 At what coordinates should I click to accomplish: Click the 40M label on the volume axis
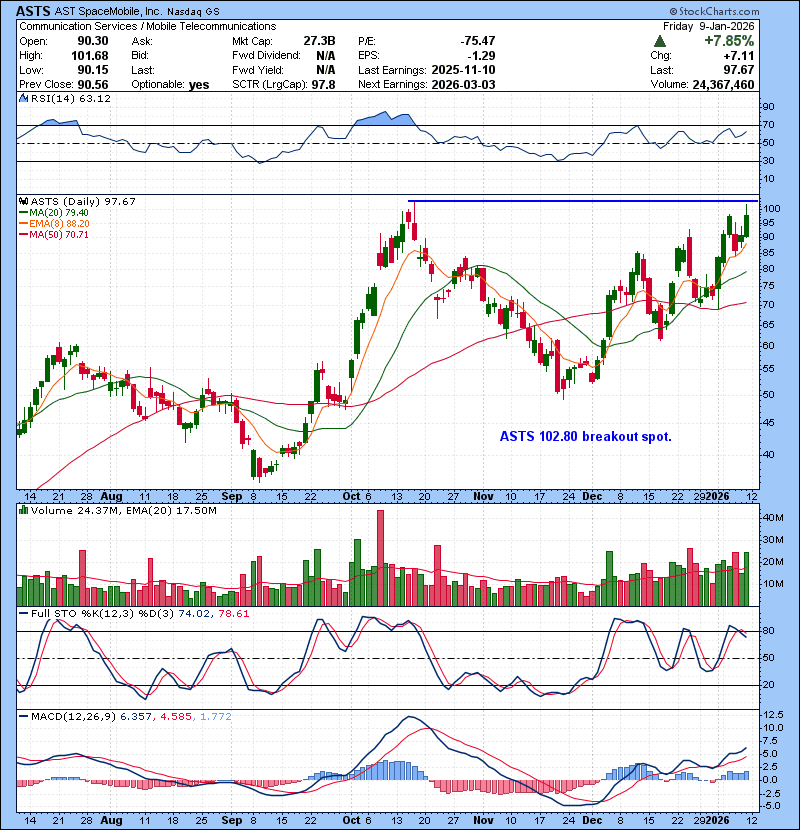[x=773, y=518]
